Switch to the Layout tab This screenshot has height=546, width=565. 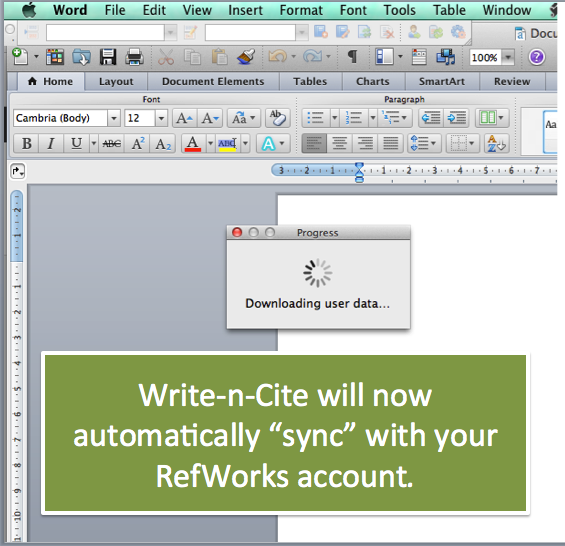116,81
